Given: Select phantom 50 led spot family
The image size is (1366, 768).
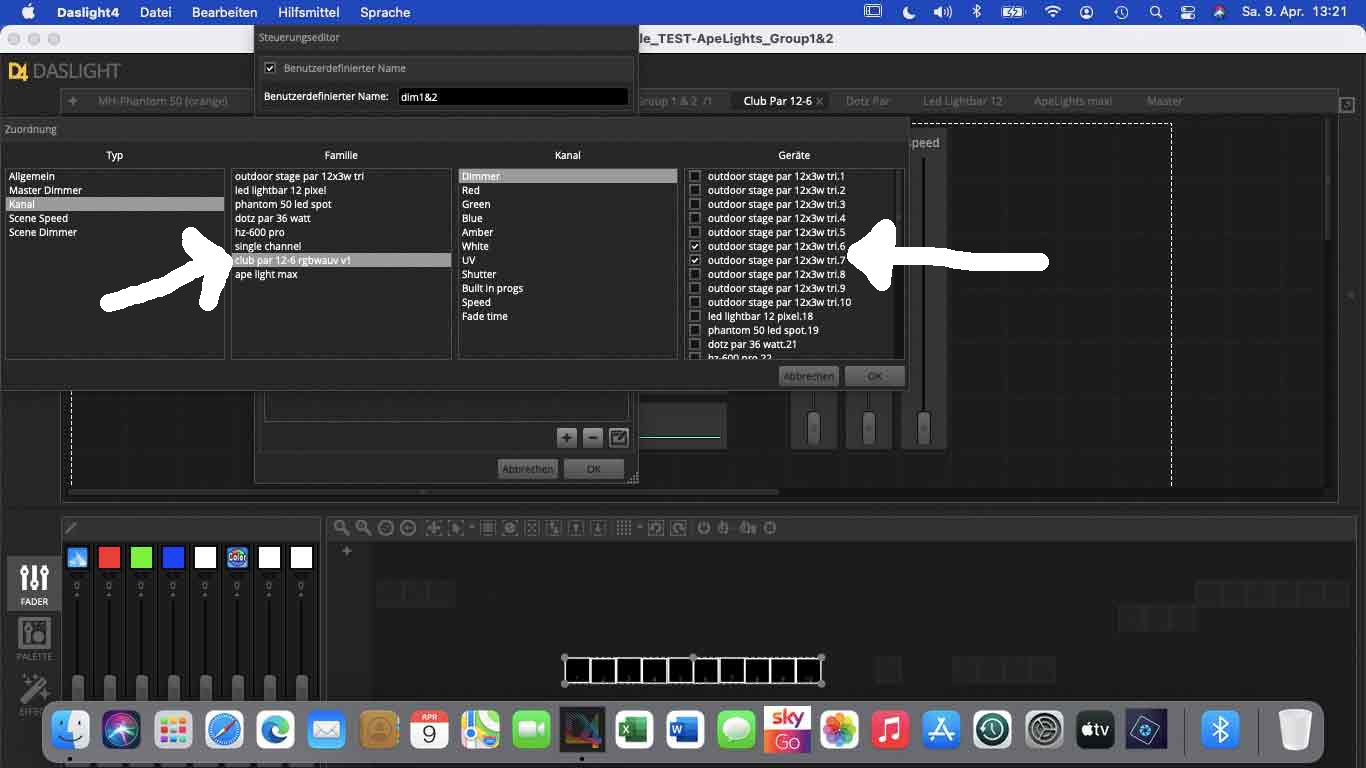Looking at the screenshot, I should tap(341, 204).
